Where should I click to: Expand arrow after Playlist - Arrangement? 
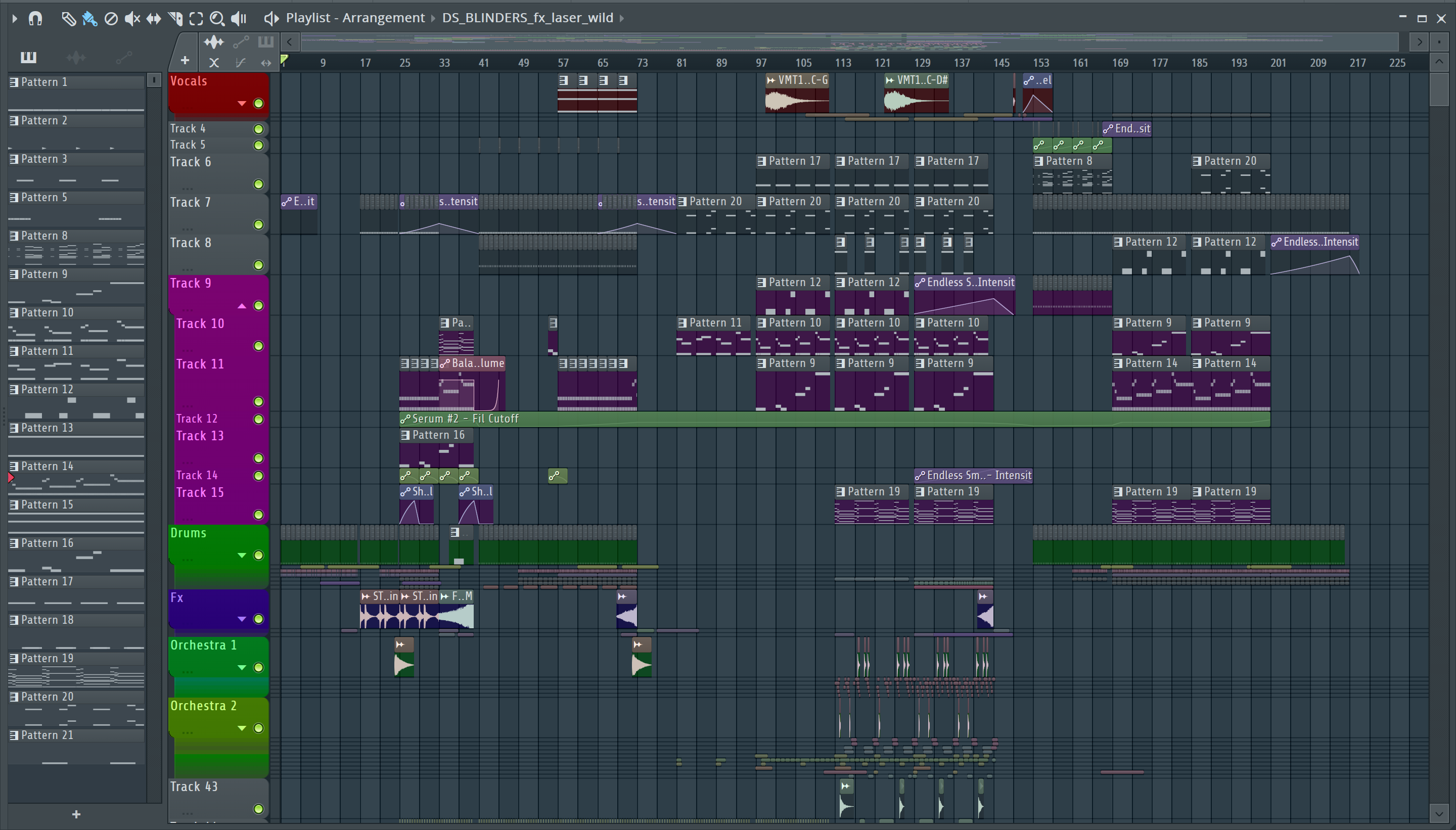pyautogui.click(x=433, y=18)
